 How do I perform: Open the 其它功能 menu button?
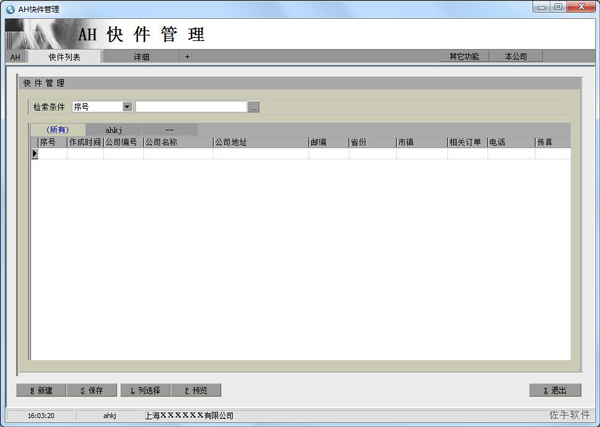[x=464, y=56]
